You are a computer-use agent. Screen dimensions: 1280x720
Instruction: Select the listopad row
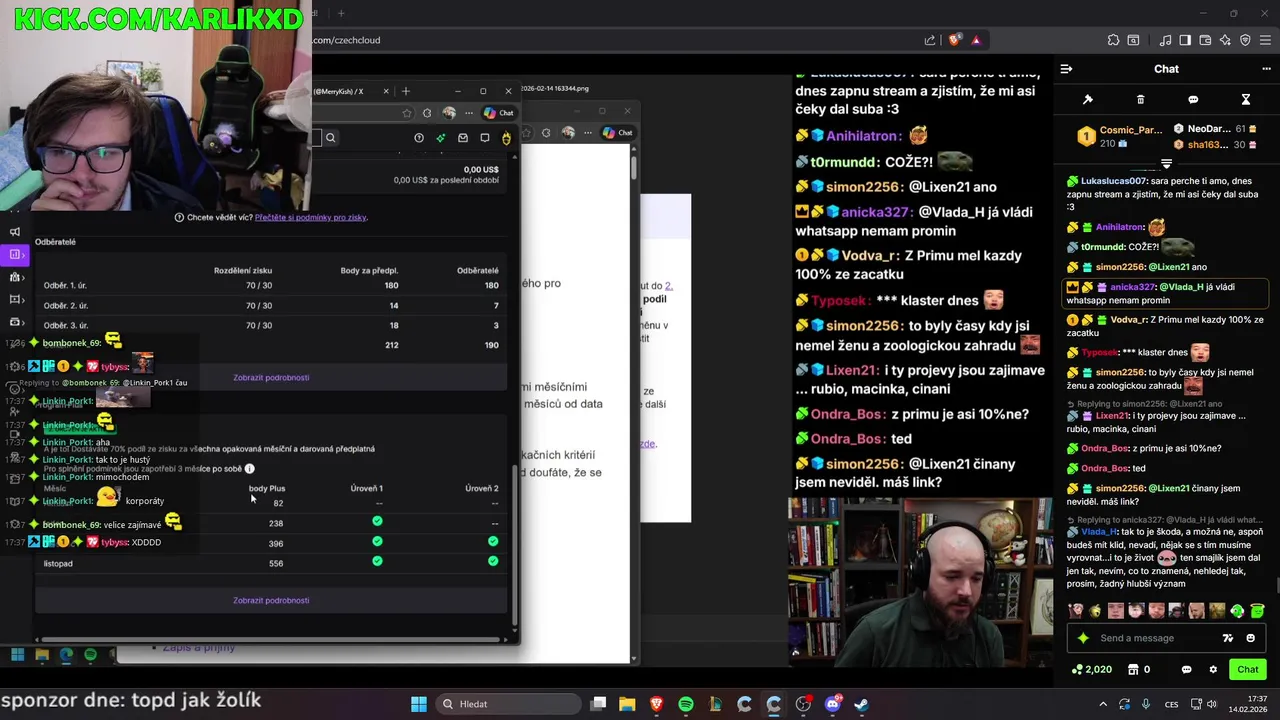[x=271, y=563]
